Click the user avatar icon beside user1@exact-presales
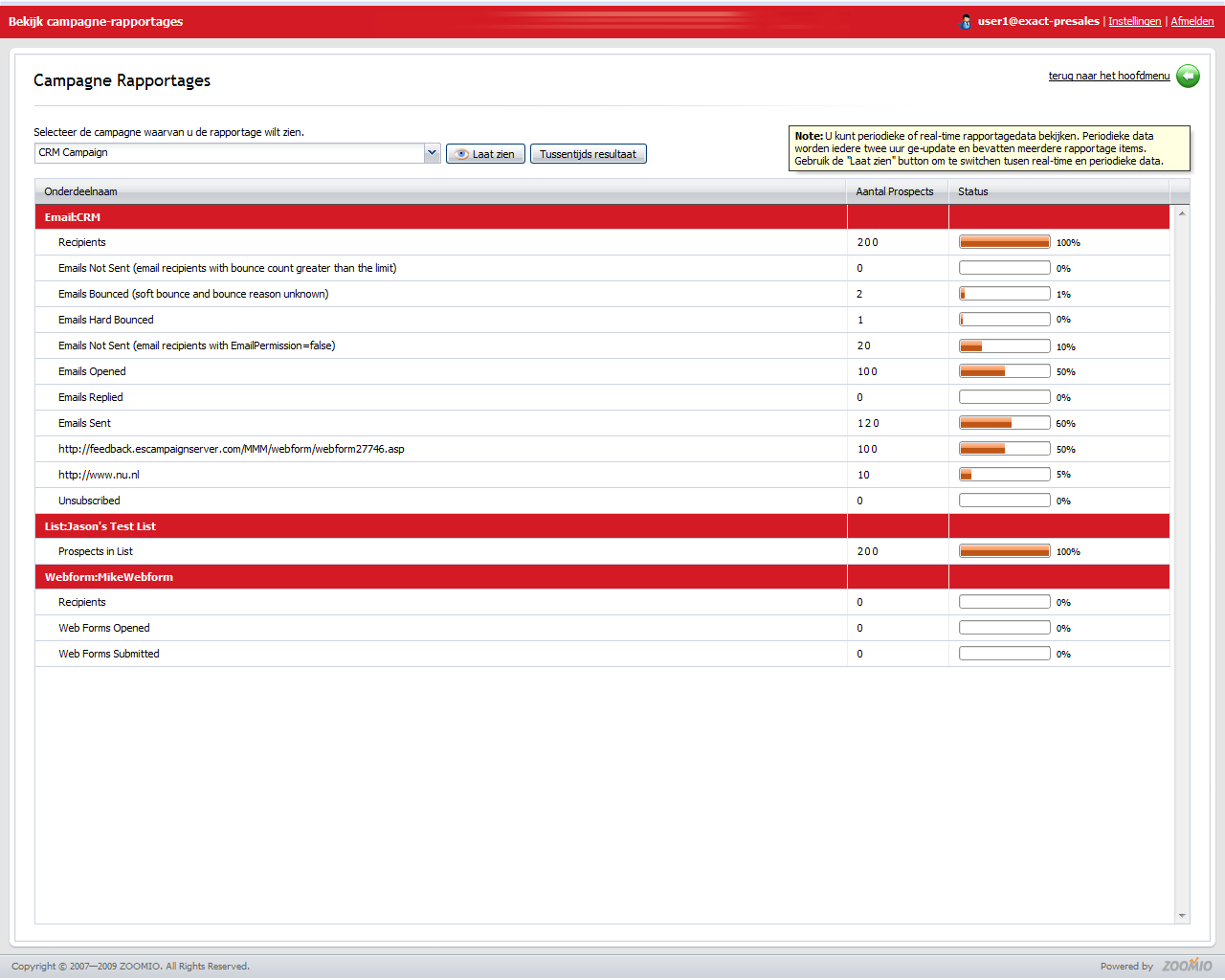The image size is (1225, 980). tap(965, 21)
